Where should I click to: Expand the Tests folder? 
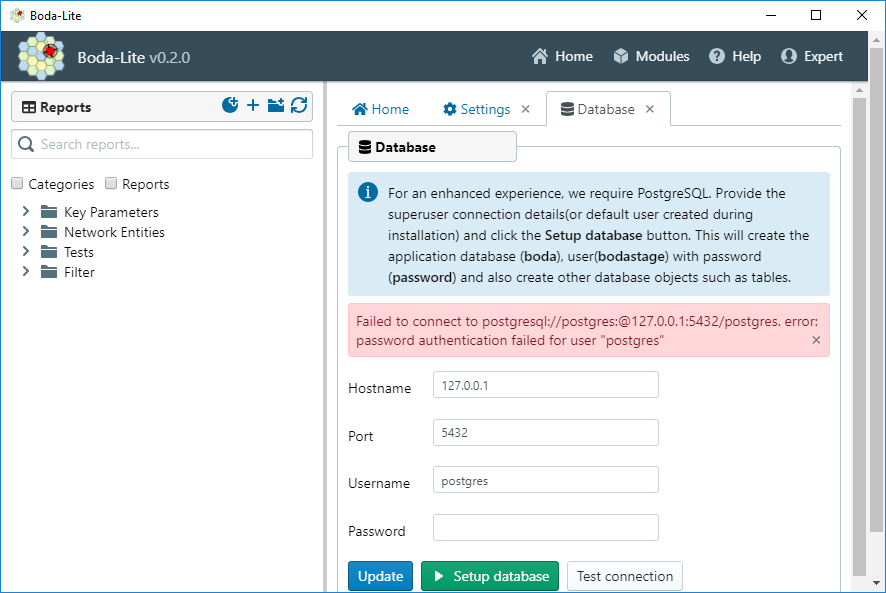pos(25,252)
